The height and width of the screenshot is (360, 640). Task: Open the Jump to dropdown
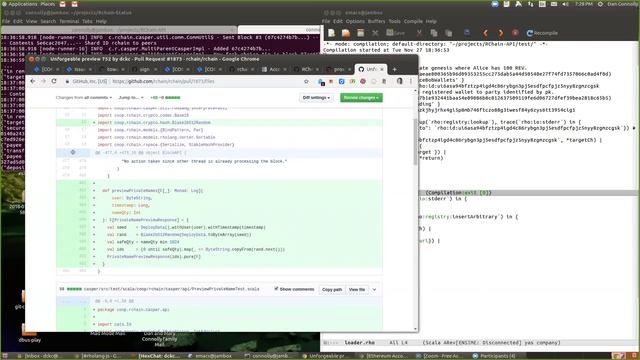[131, 98]
